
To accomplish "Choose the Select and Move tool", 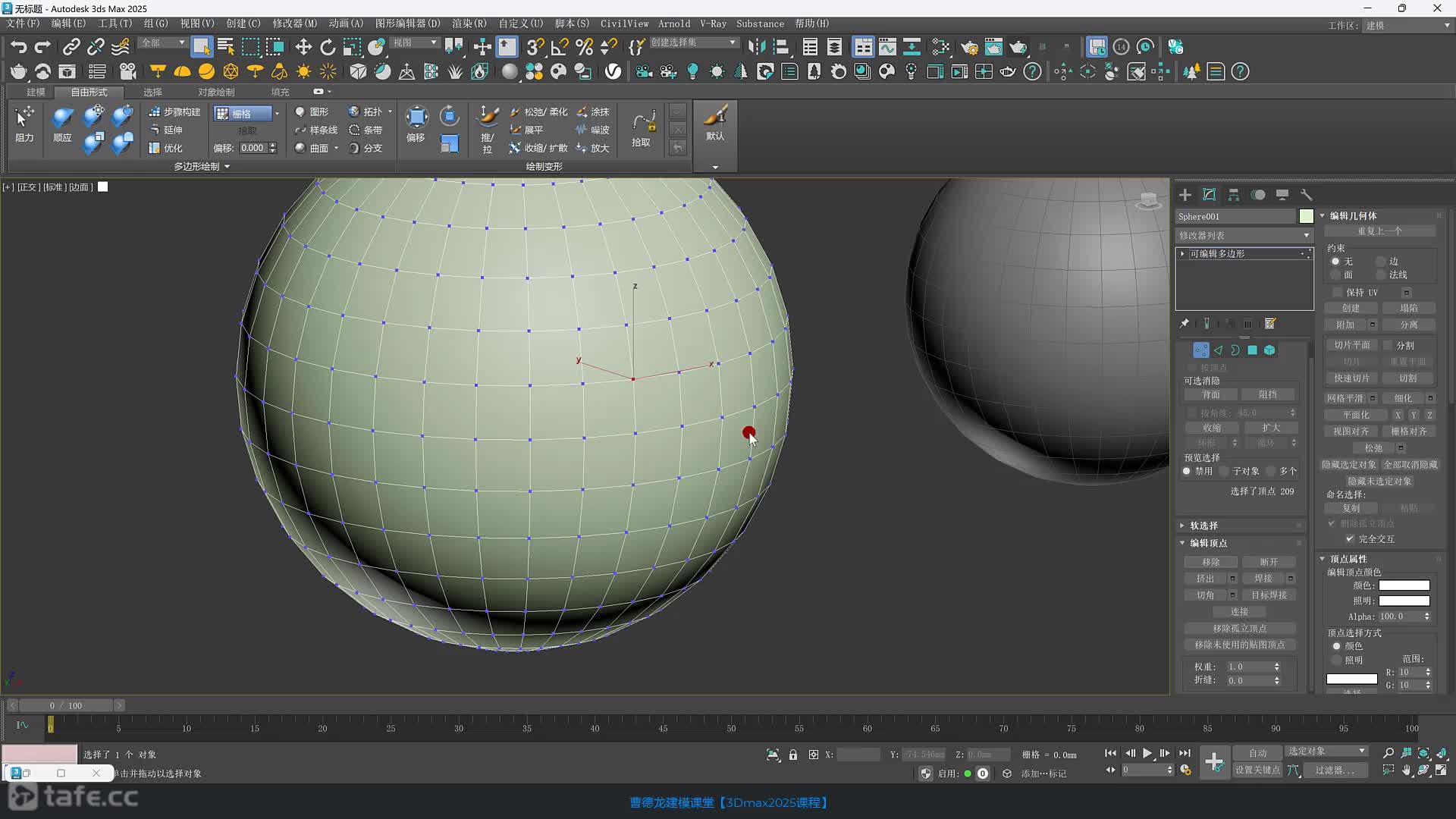I will 303,47.
